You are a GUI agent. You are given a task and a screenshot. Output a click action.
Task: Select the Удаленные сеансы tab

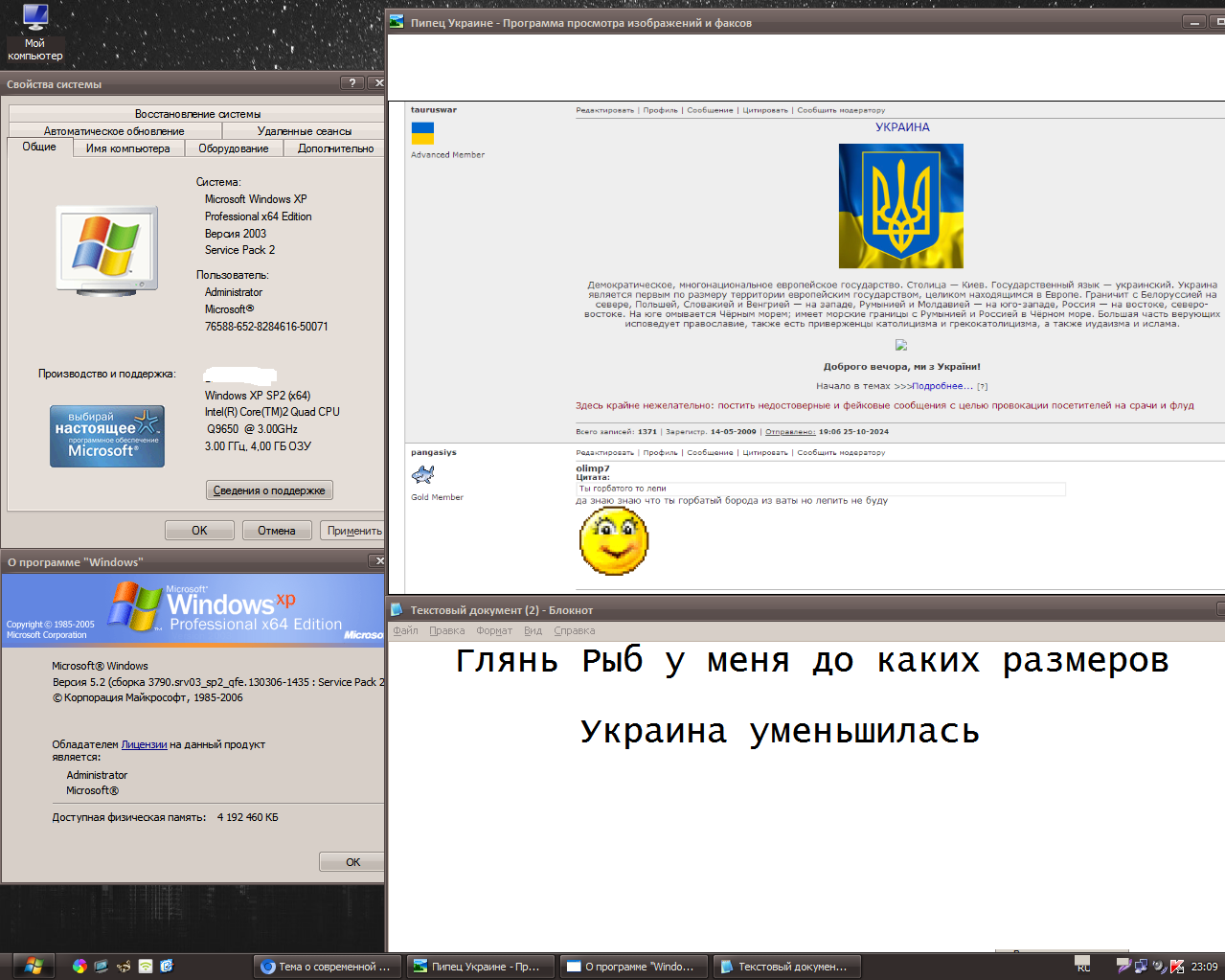tap(304, 131)
